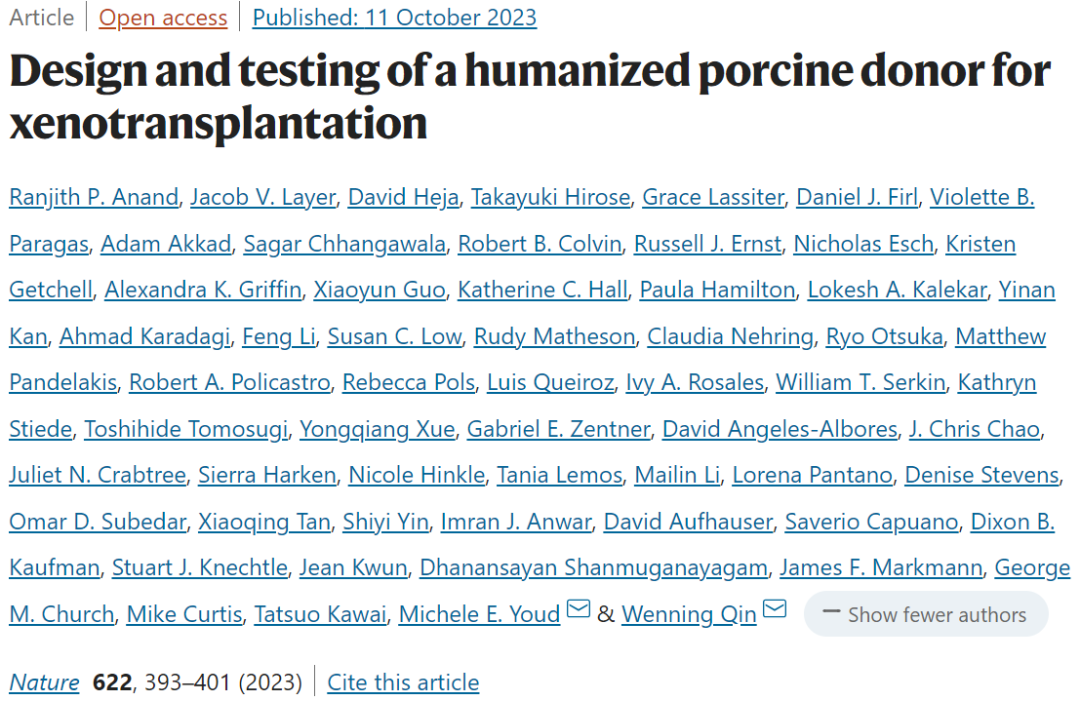Click email envelope icon after Michele E. Youd
The width and height of the screenshot is (1080, 701).
coord(578,609)
